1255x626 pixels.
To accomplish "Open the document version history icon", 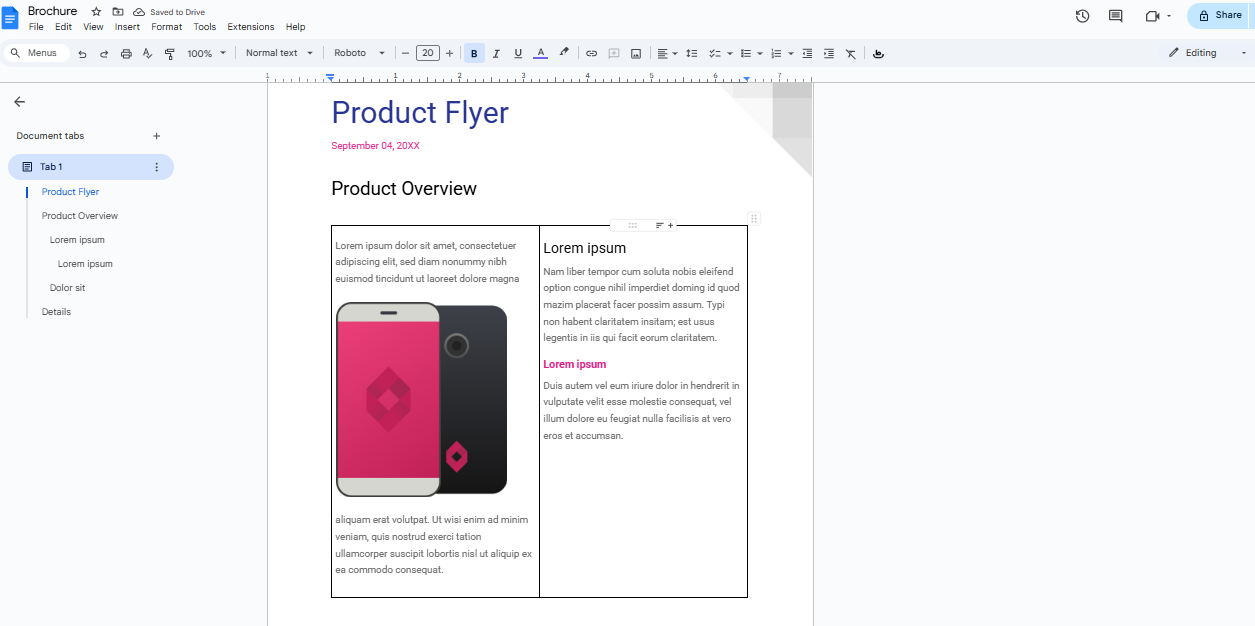I will [x=1082, y=16].
